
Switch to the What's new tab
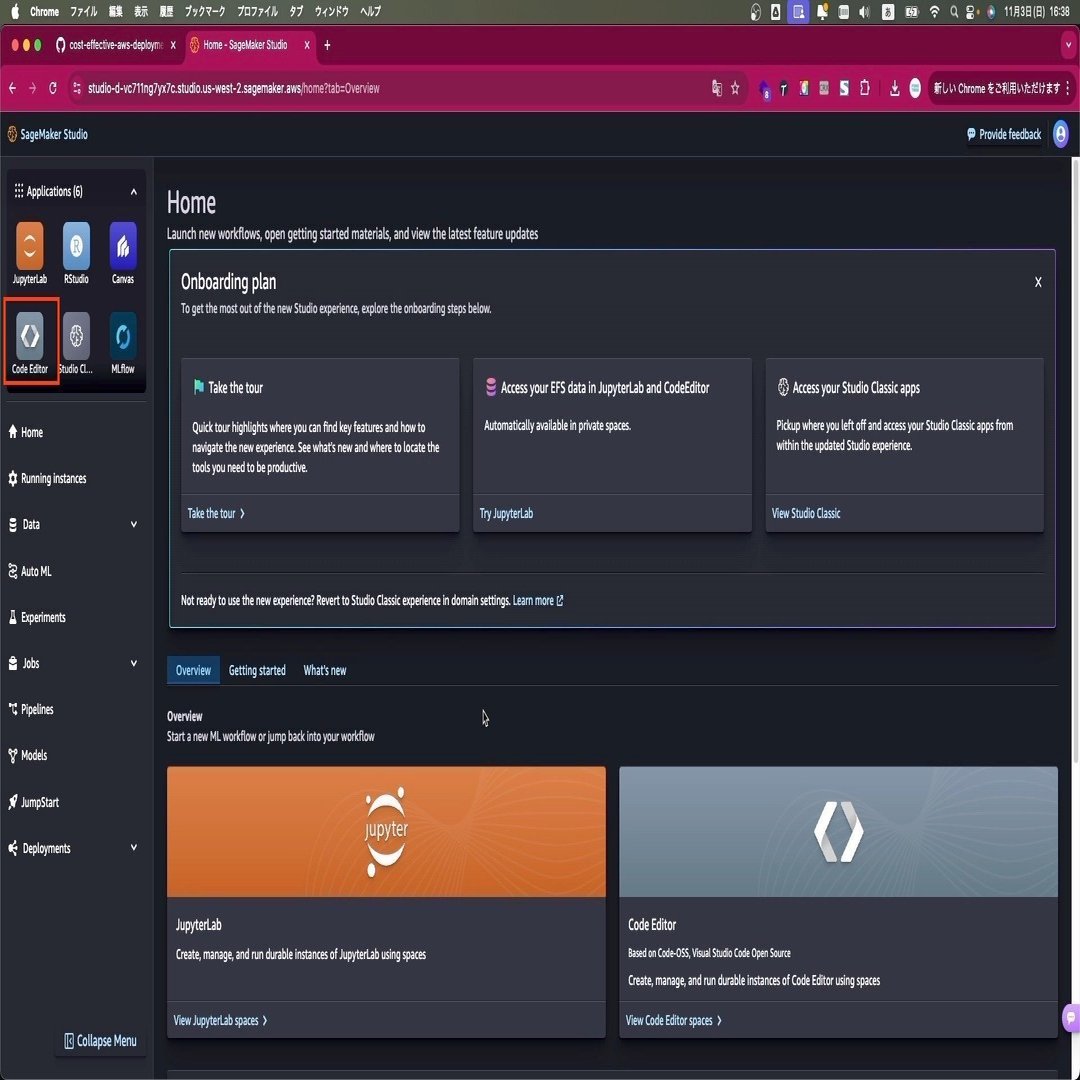(324, 670)
